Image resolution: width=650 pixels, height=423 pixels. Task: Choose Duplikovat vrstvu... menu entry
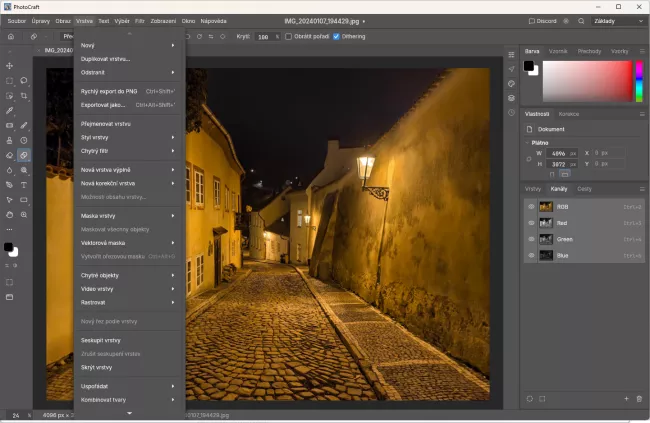pyautogui.click(x=128, y=59)
